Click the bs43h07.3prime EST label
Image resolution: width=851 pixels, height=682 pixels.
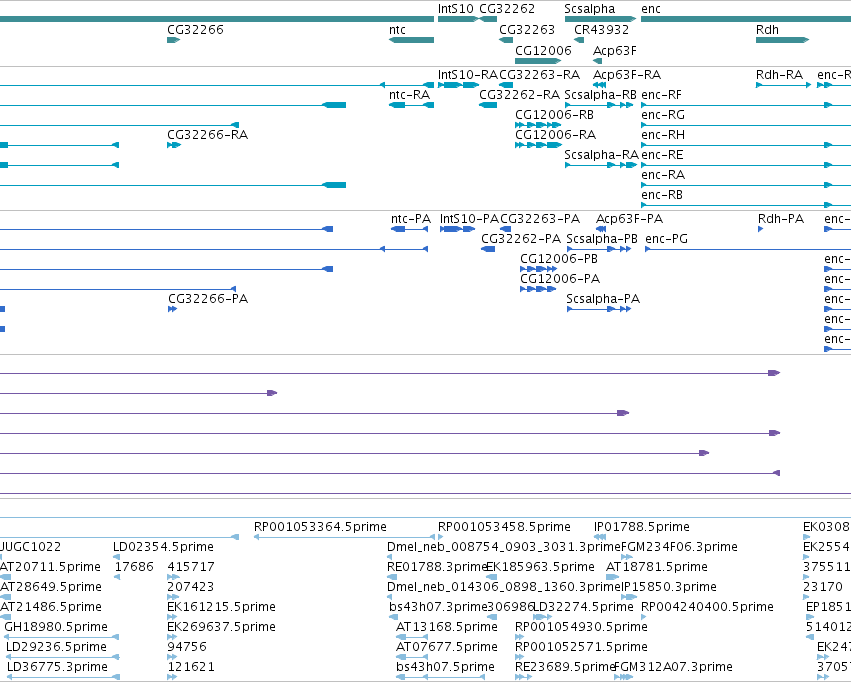[438, 607]
